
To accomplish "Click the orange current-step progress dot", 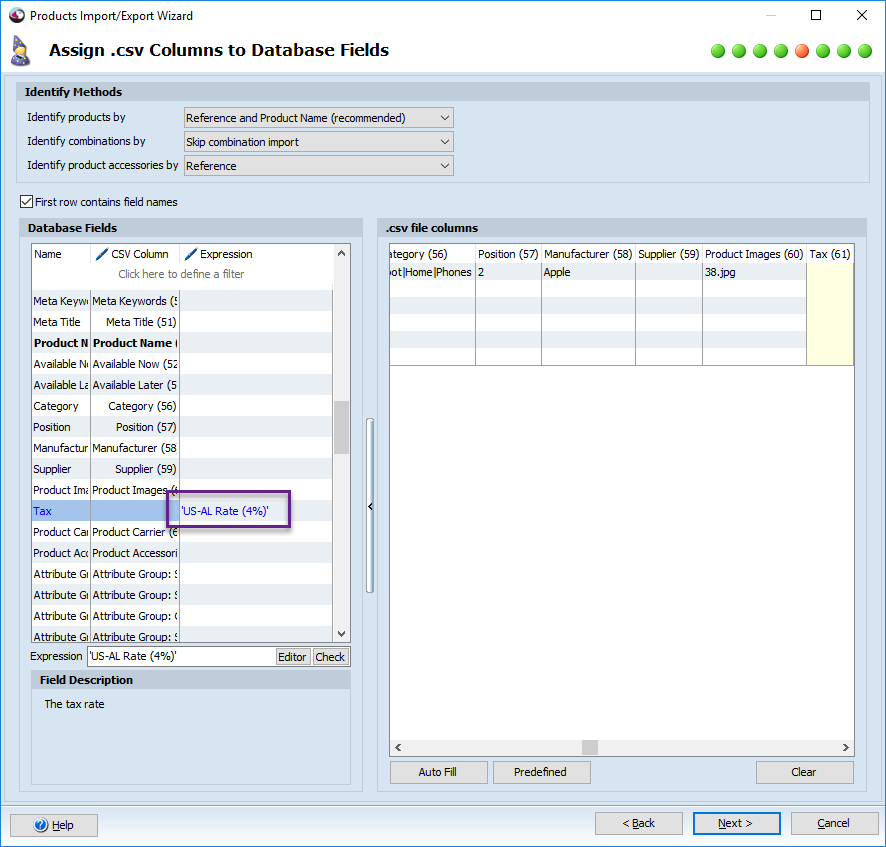I will click(802, 51).
